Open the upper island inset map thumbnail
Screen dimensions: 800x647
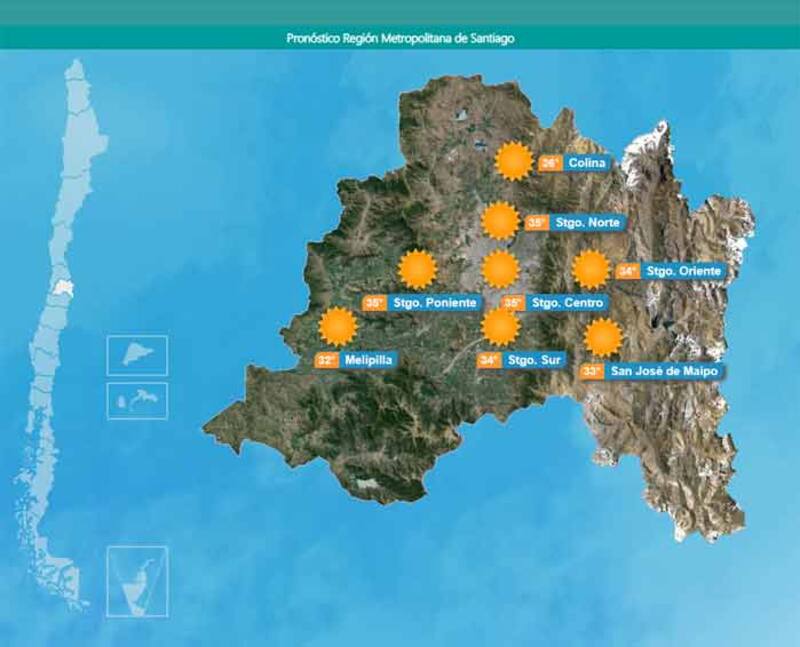[137, 355]
